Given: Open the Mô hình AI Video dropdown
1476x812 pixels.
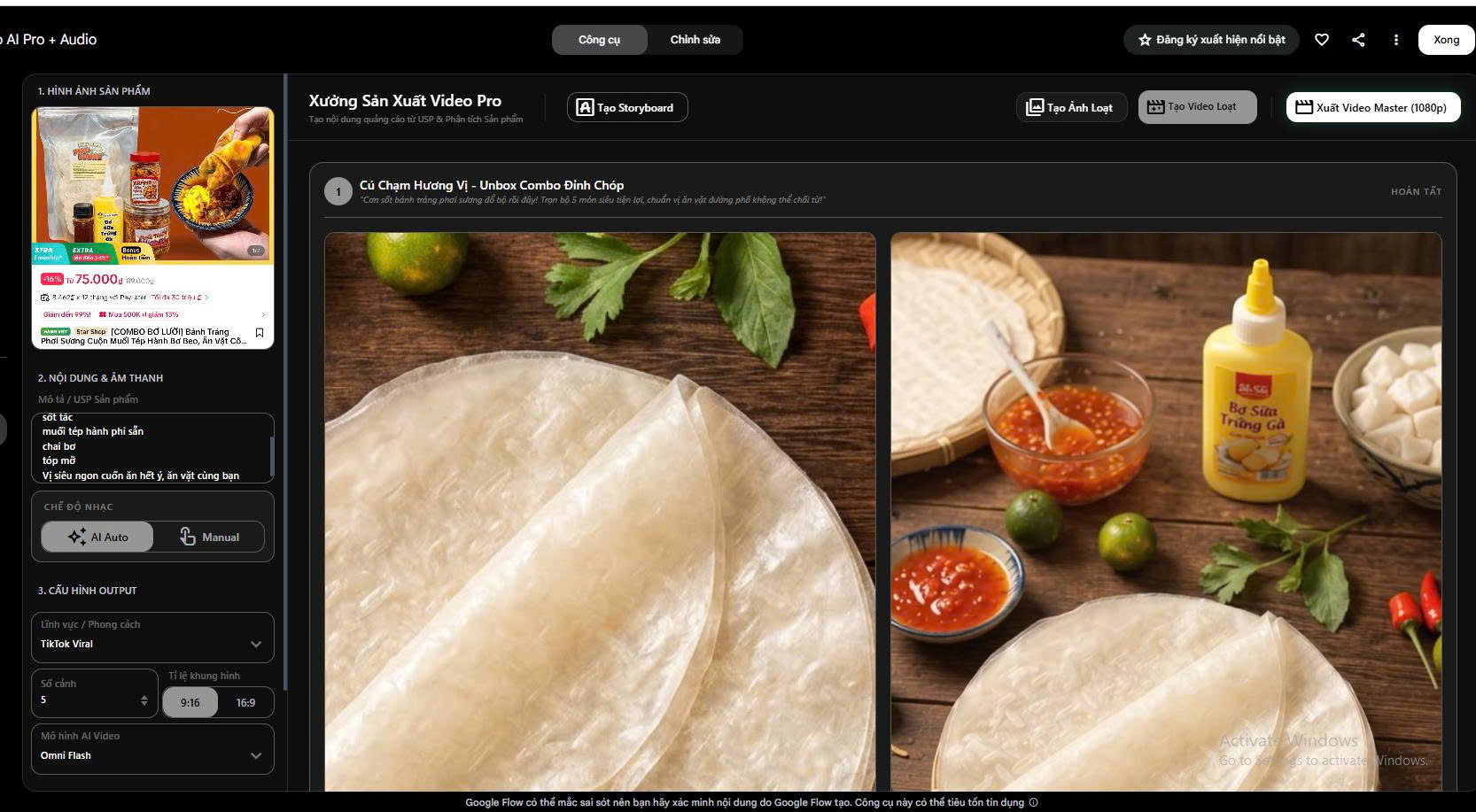Looking at the screenshot, I should tap(152, 748).
